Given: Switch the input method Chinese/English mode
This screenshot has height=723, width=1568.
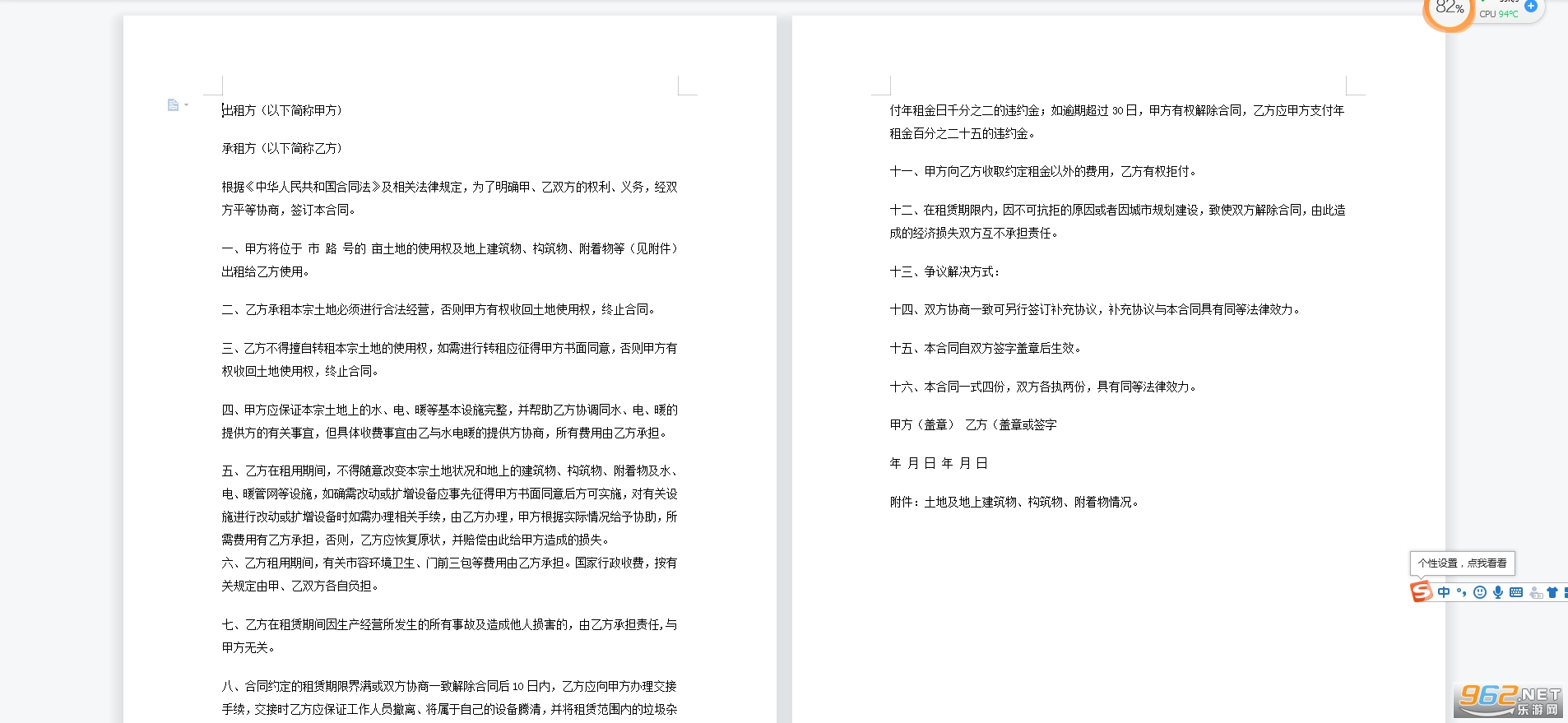Looking at the screenshot, I should tap(1444, 592).
